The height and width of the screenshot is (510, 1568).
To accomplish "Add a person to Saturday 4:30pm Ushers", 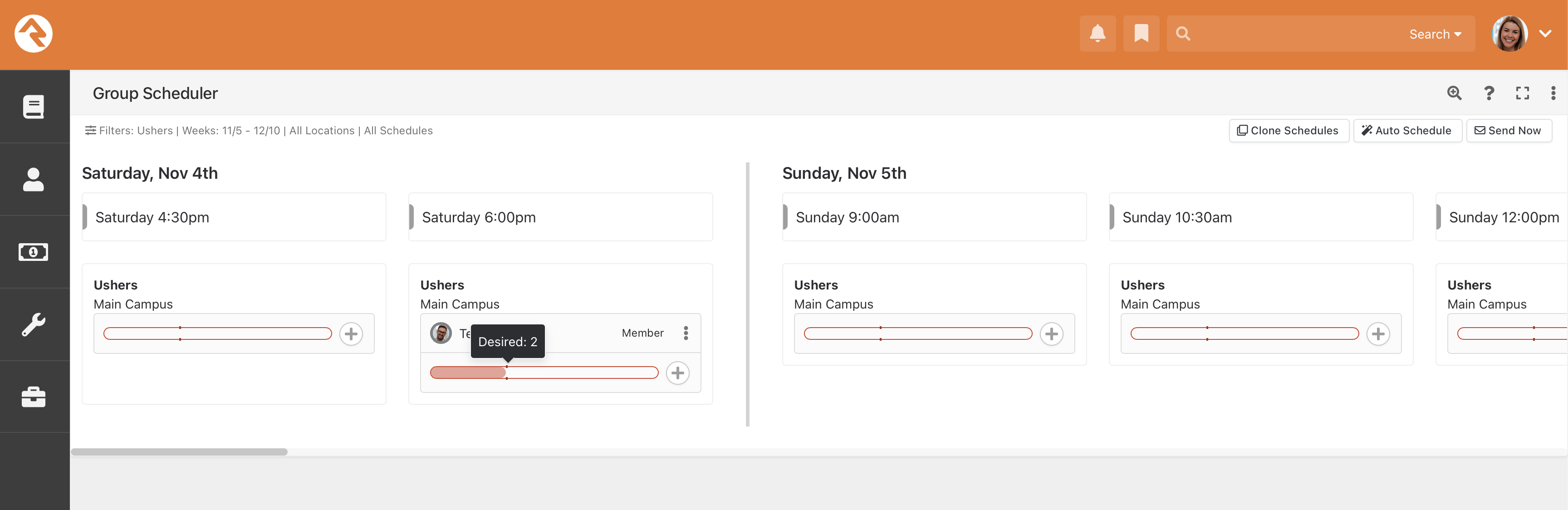I will tap(351, 333).
